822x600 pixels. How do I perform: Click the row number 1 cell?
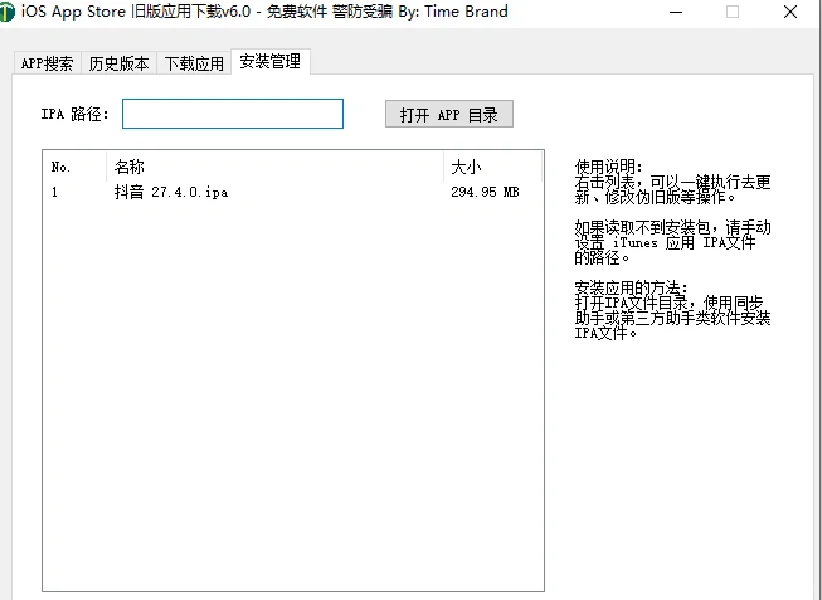pos(53,191)
